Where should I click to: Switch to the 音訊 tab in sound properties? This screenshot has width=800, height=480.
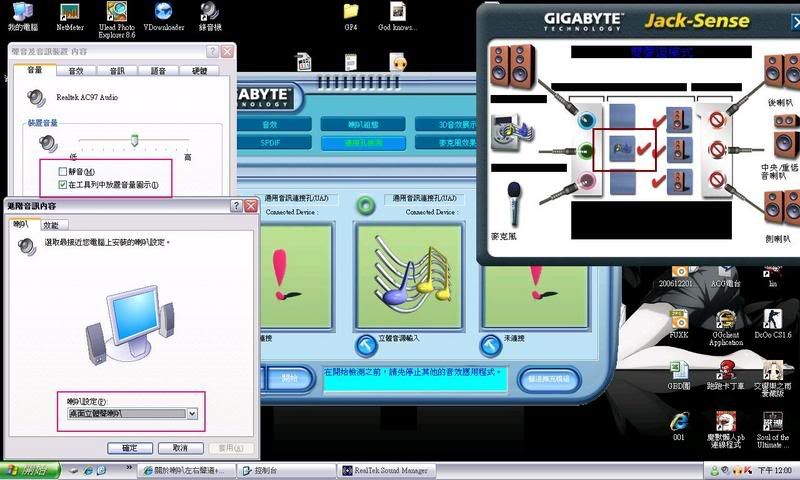point(117,71)
